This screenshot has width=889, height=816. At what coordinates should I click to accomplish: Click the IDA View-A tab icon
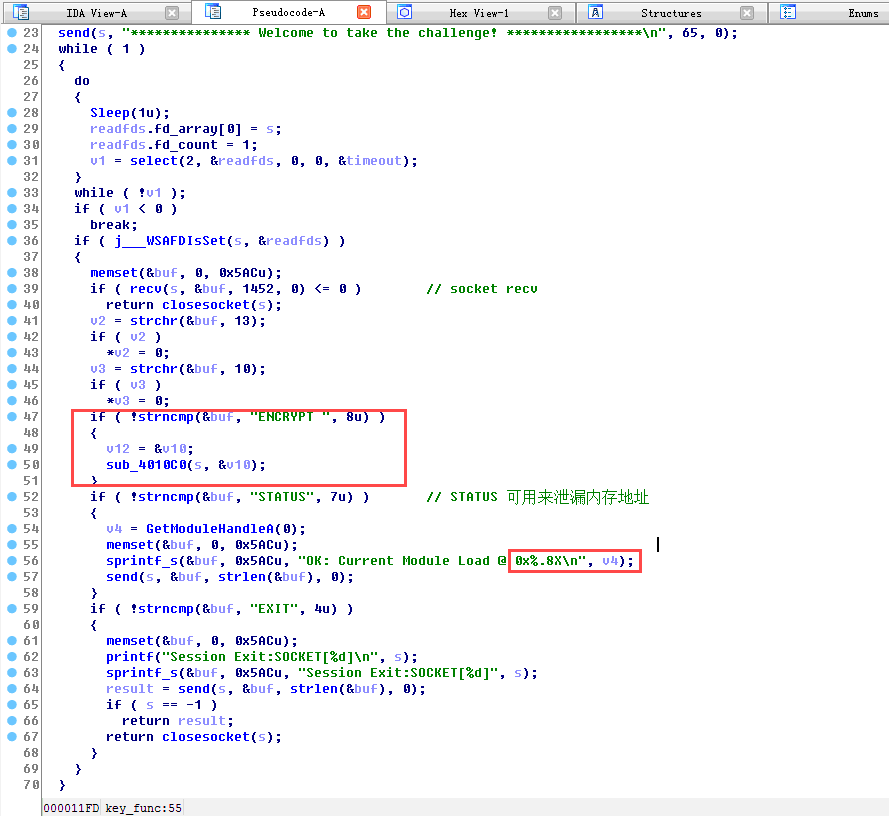pos(21,13)
